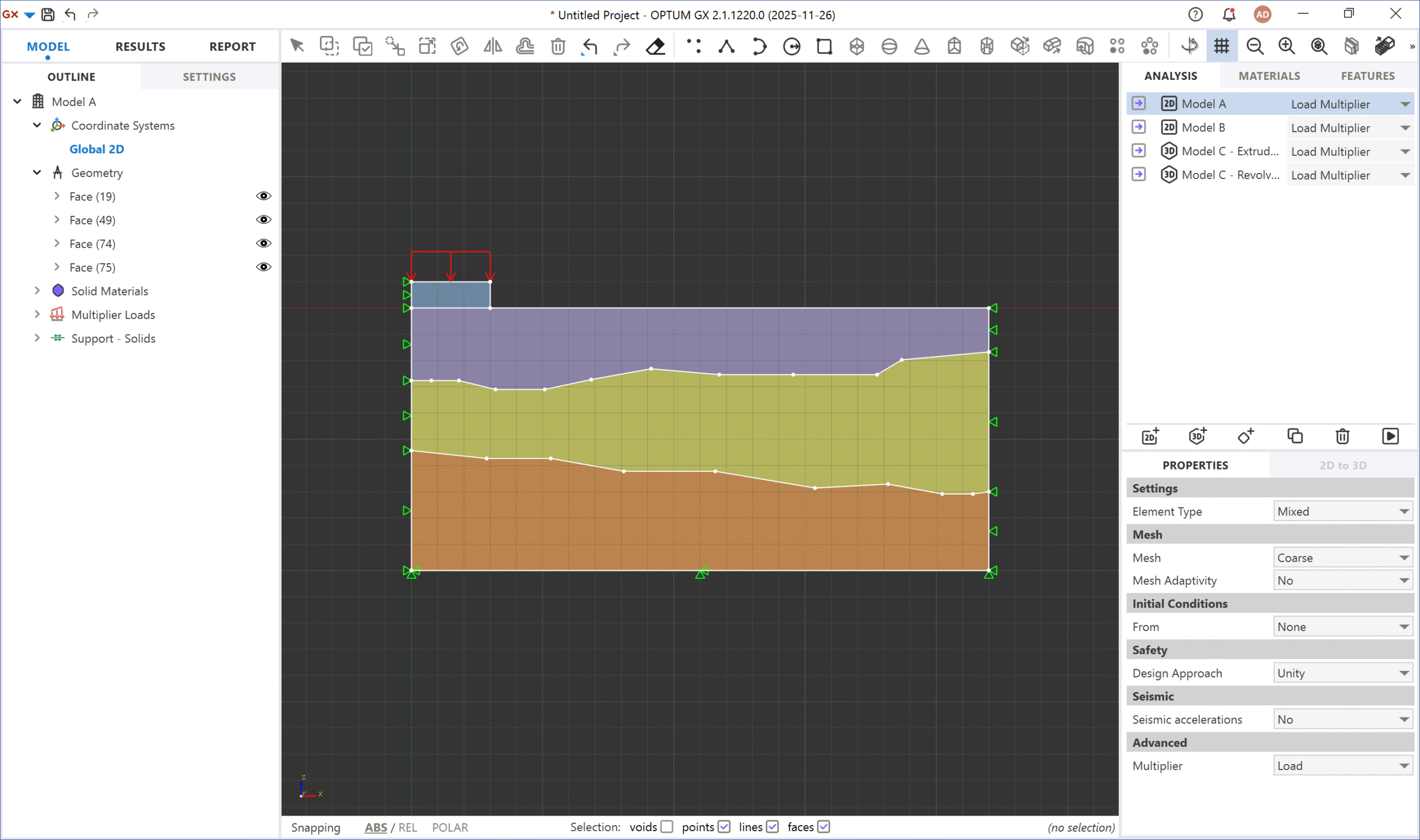
Task: Uncheck the lines selection checkbox
Action: pos(772,827)
